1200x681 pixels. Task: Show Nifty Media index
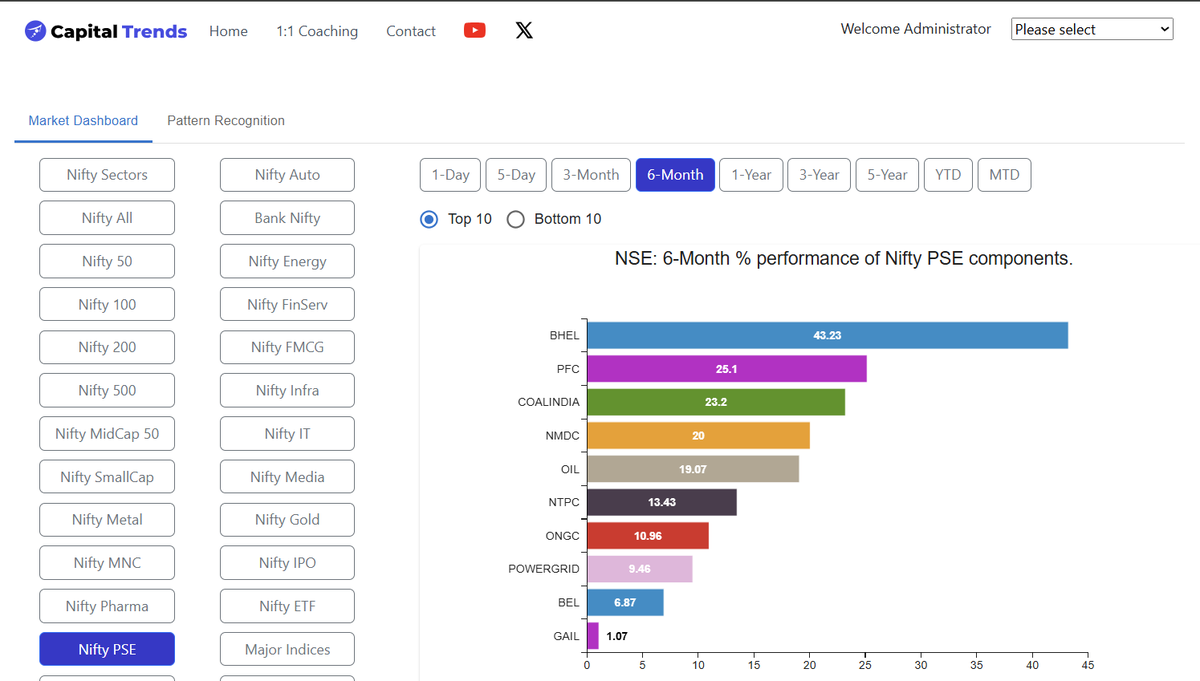tap(287, 477)
